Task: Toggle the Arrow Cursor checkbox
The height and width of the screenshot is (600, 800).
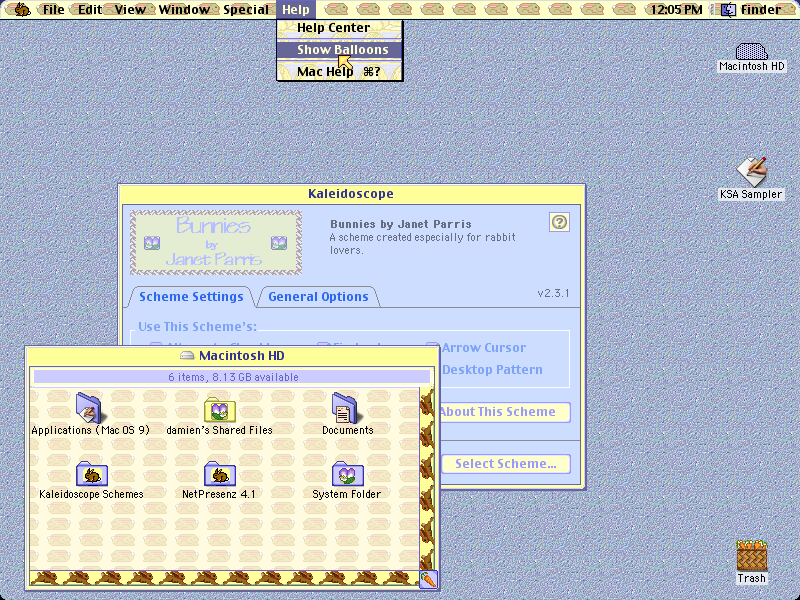Action: coord(483,347)
